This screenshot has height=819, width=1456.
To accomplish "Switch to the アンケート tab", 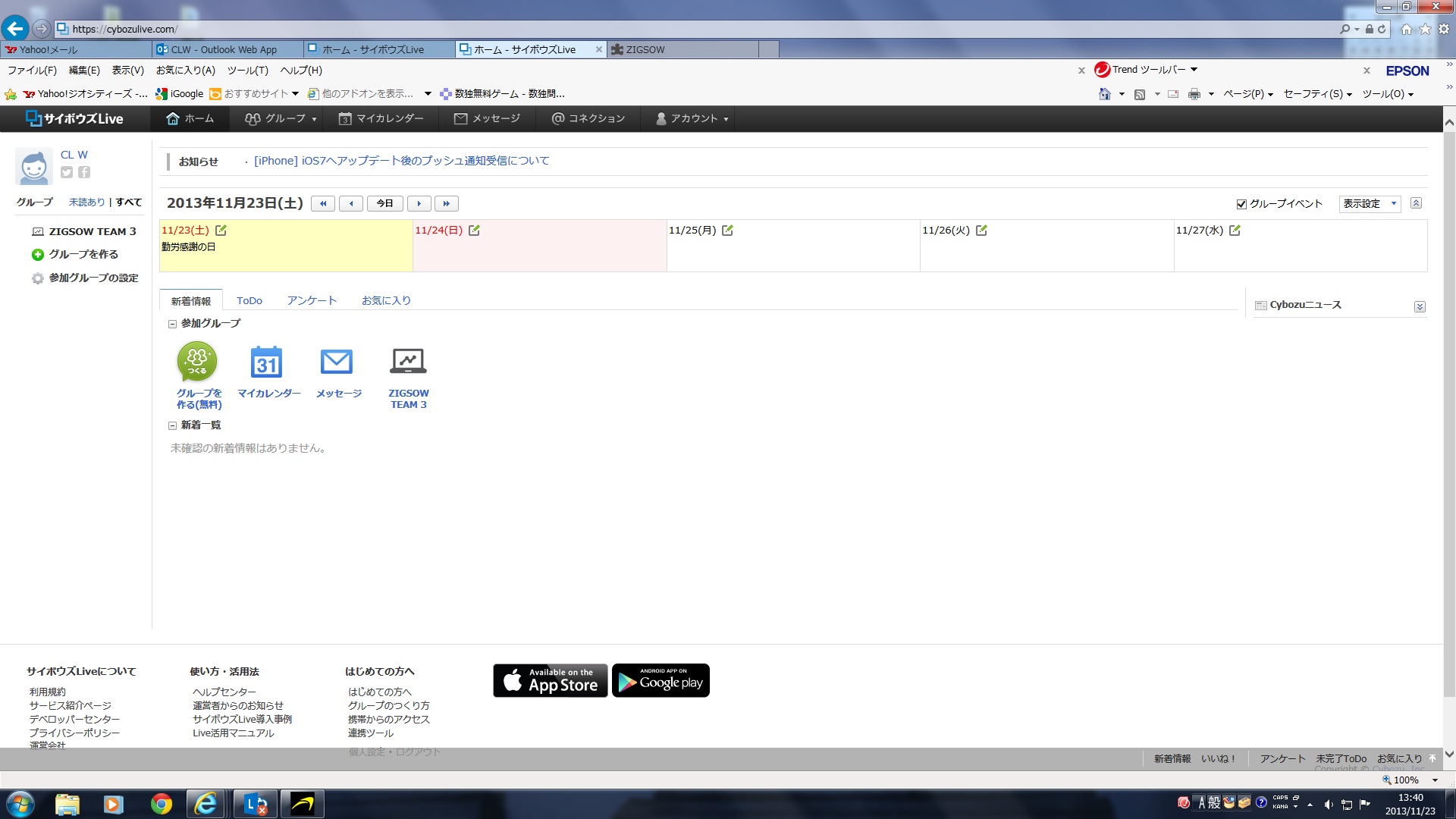I will [311, 300].
